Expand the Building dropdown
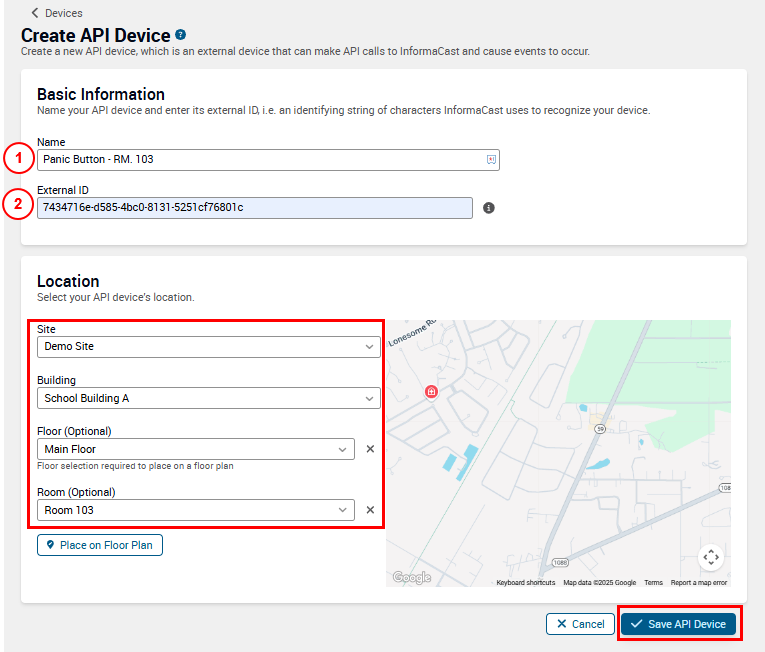The height and width of the screenshot is (652, 765). tap(208, 398)
